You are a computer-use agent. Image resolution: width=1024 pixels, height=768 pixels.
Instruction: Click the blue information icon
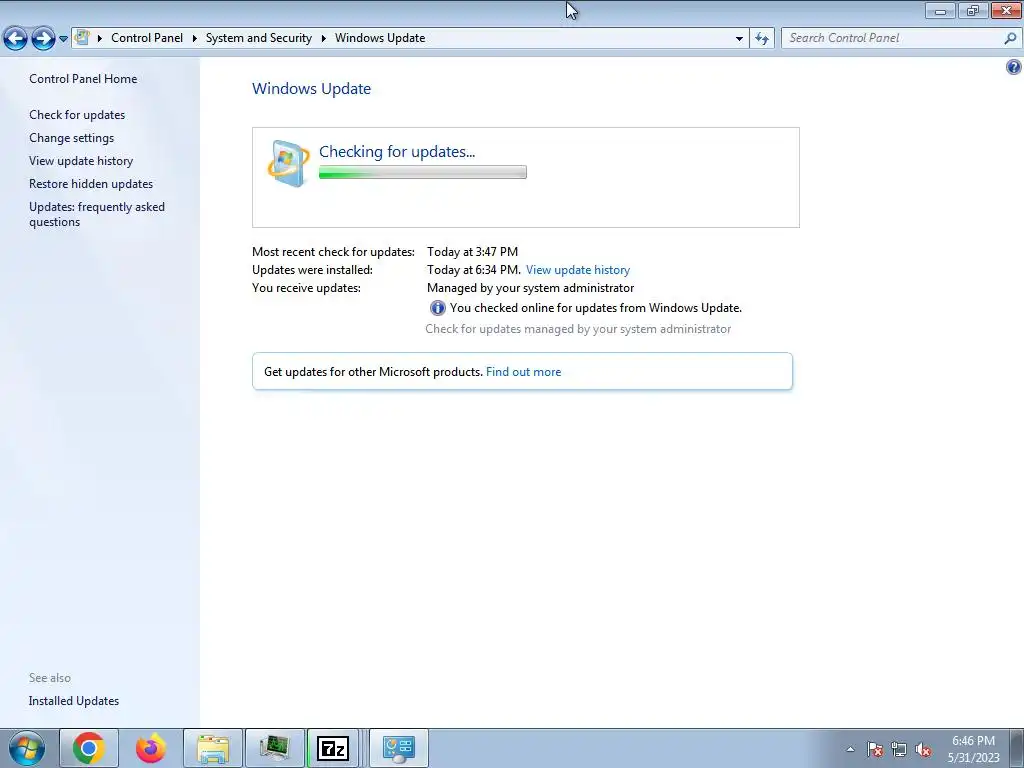(438, 308)
